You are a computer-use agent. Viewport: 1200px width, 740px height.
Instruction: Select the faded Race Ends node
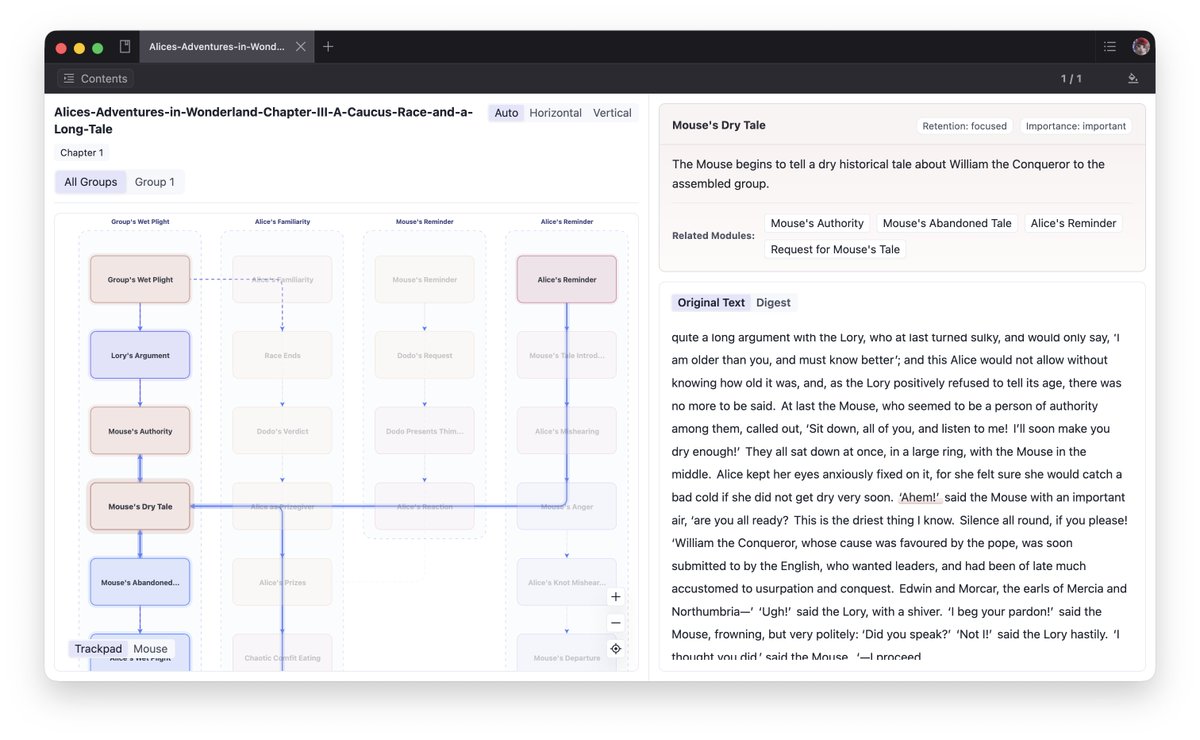(x=282, y=356)
